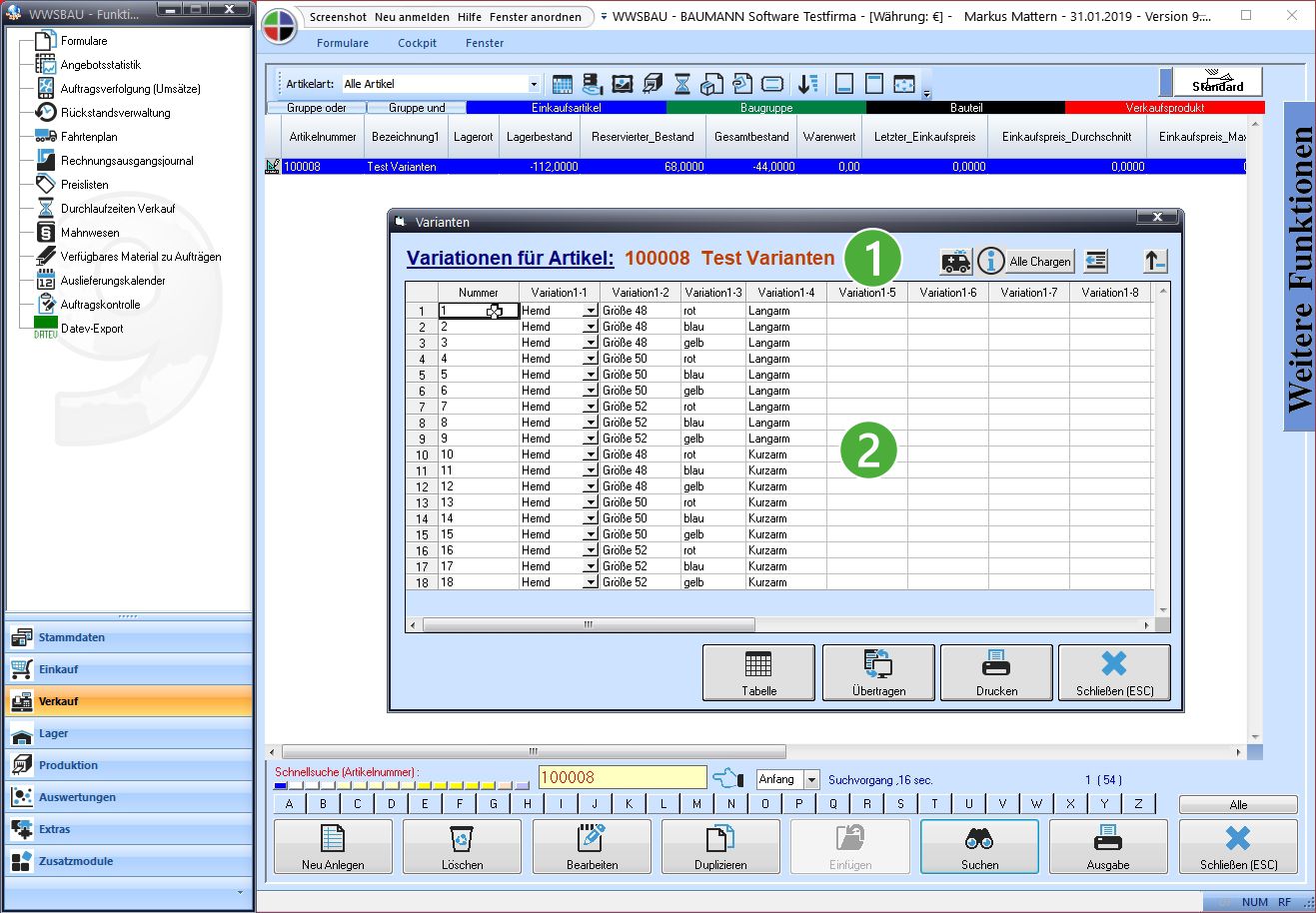This screenshot has height=913, width=1316.
Task: Open the Artikelart dropdown with Alle Artikel
Action: (534, 84)
